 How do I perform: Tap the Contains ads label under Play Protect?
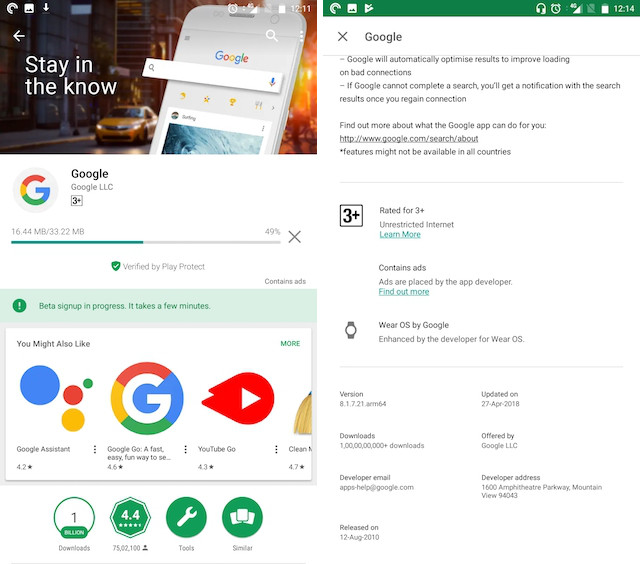click(x=285, y=281)
